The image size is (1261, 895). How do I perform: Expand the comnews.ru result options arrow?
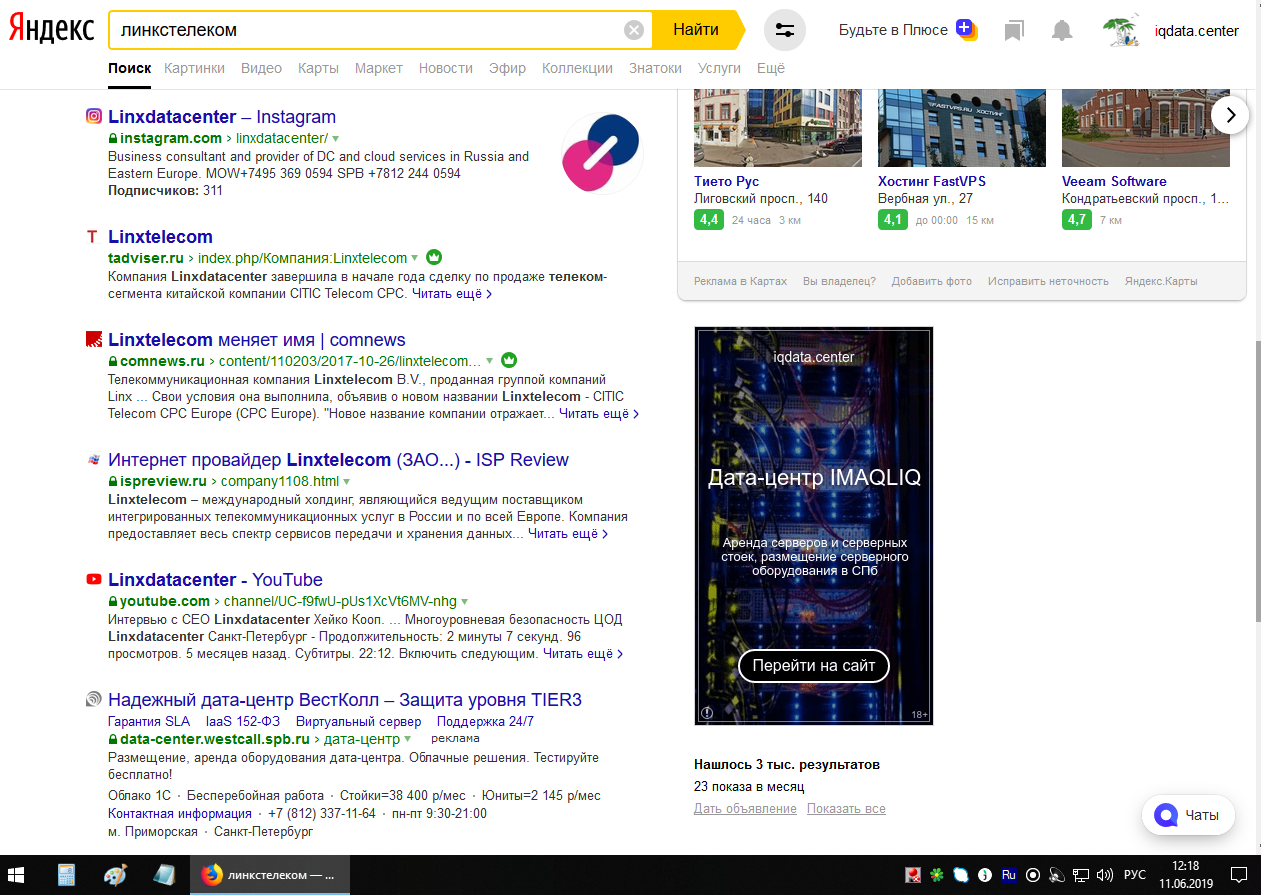(489, 361)
